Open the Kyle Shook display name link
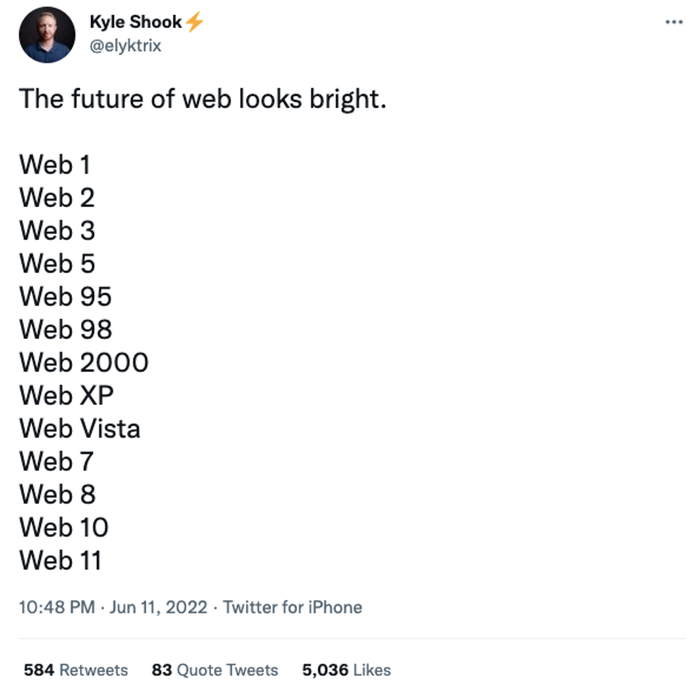The image size is (700, 690). pyautogui.click(x=136, y=23)
